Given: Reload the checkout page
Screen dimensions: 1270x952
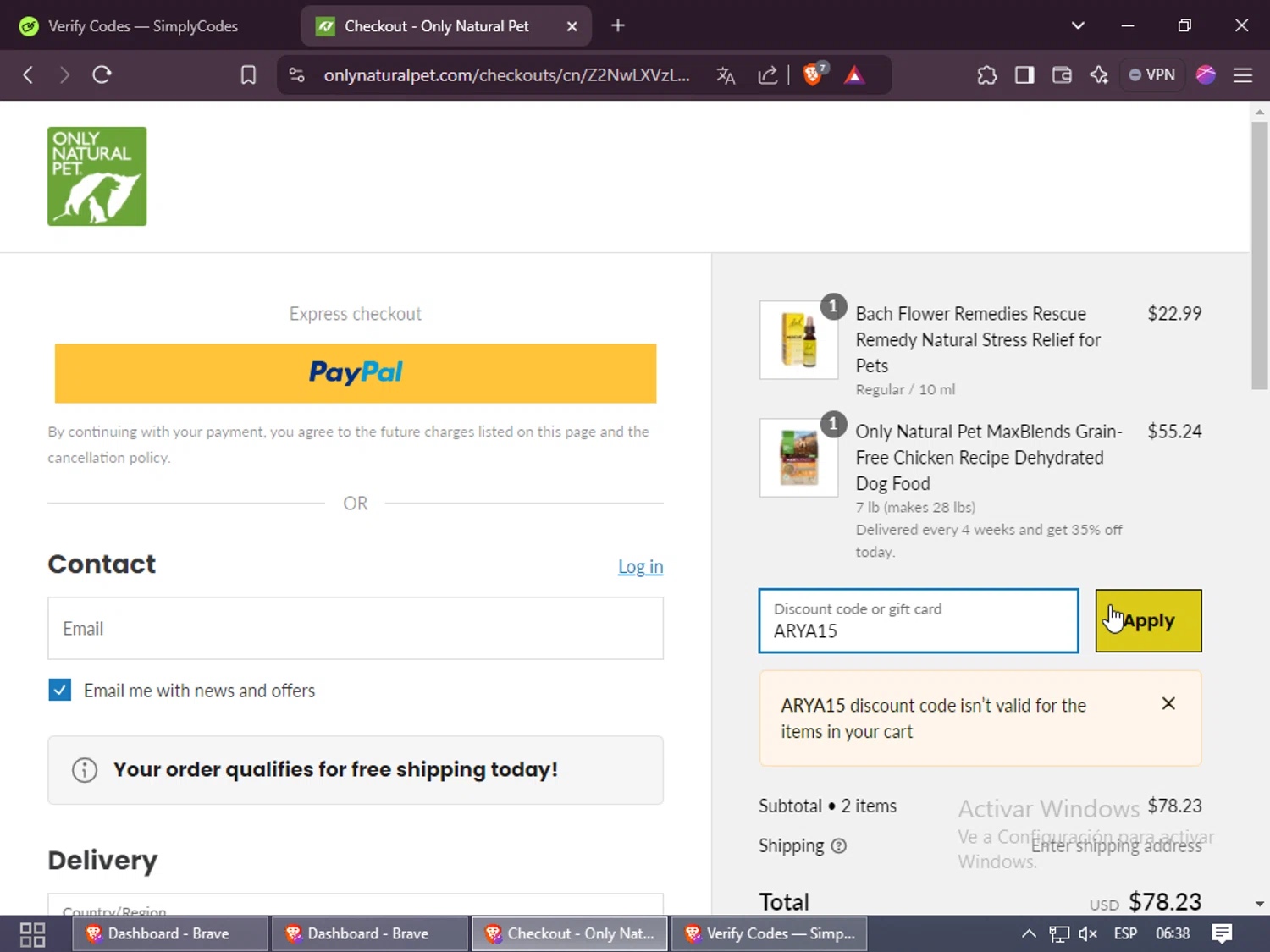Looking at the screenshot, I should (x=102, y=75).
